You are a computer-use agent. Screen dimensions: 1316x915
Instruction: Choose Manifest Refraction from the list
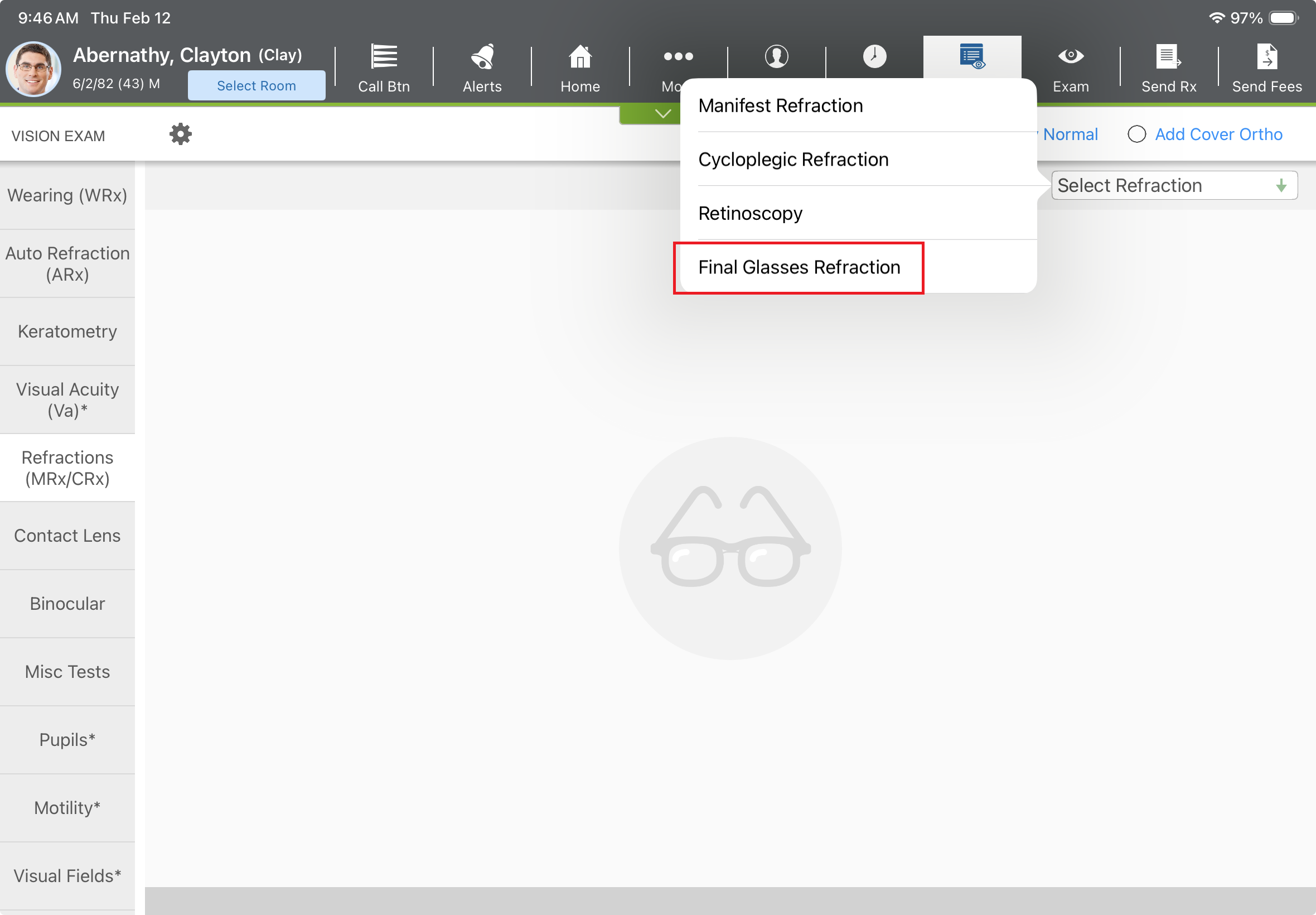[780, 105]
